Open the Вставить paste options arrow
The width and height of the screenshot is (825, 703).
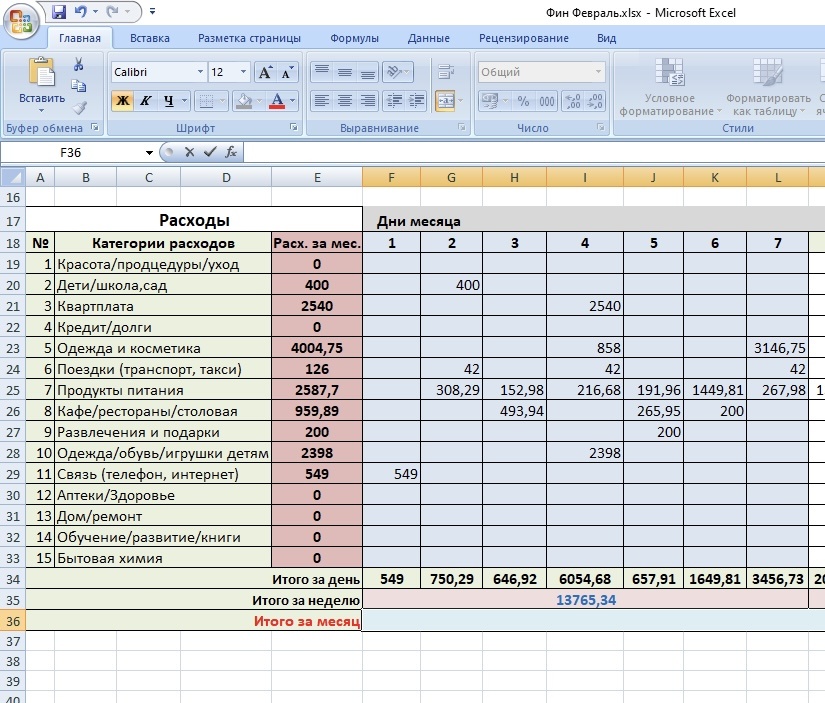[42, 111]
